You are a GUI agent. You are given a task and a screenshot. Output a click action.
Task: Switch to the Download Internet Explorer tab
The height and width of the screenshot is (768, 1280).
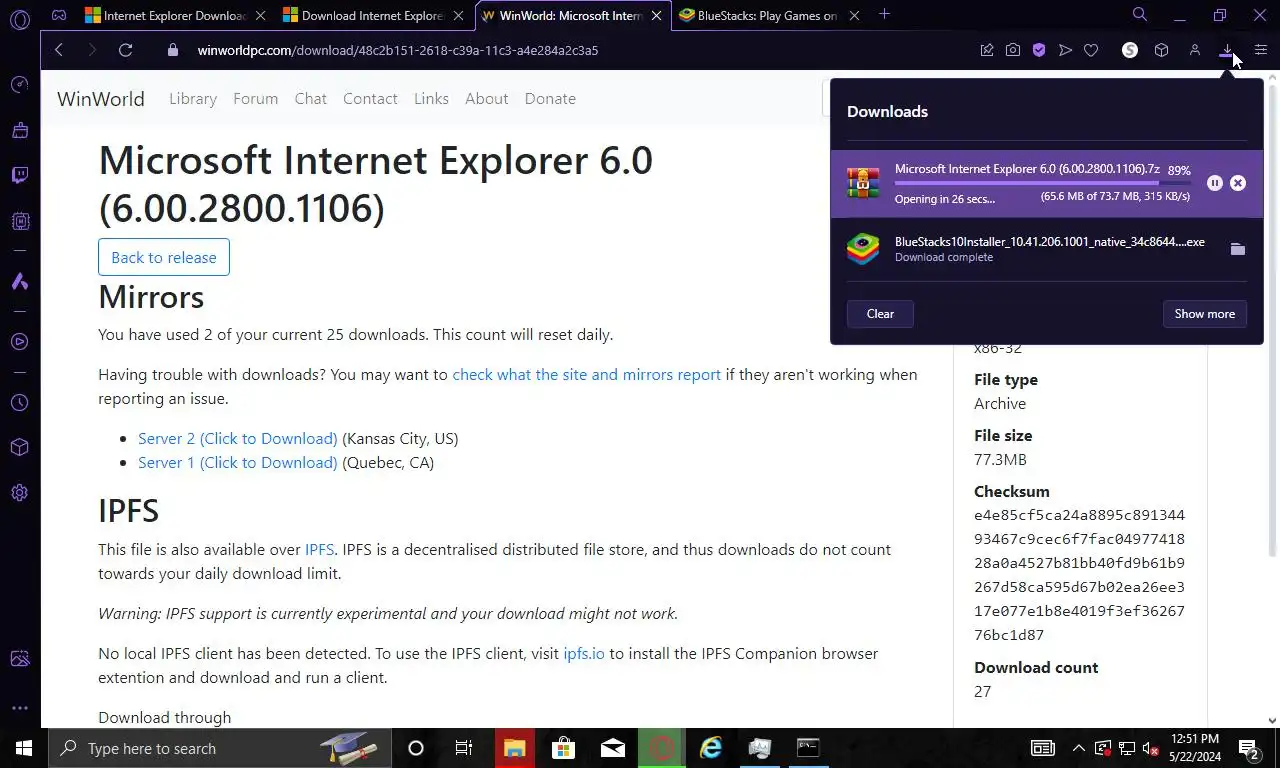(371, 15)
